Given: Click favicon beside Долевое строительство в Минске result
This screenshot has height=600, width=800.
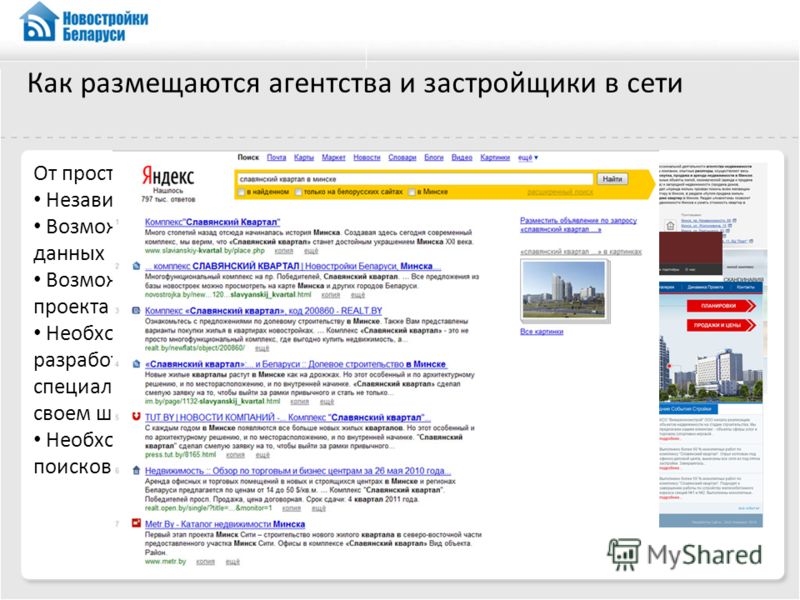Looking at the screenshot, I should click(136, 364).
